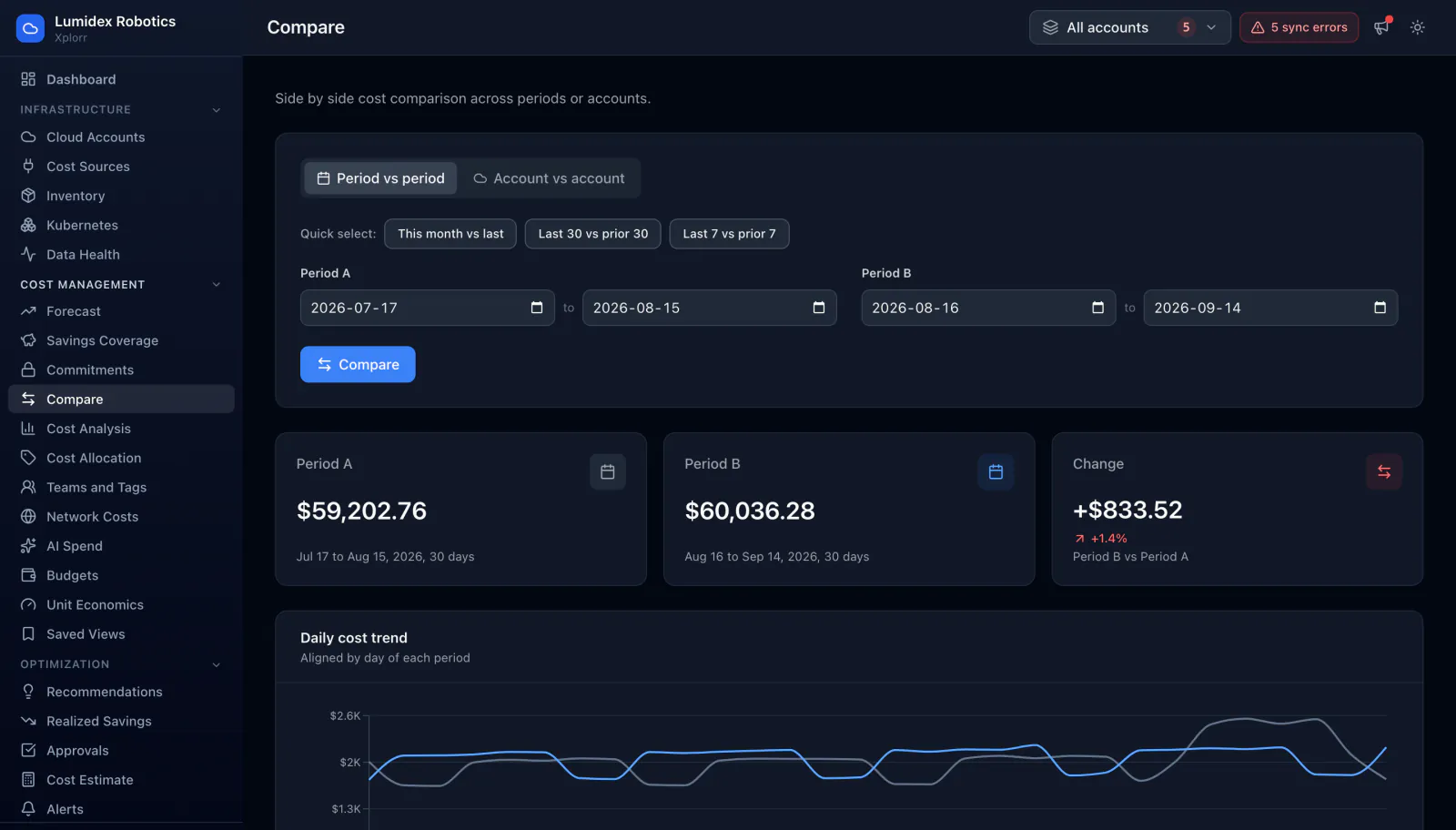Open the All accounts dropdown
1456x830 pixels.
tap(1129, 27)
